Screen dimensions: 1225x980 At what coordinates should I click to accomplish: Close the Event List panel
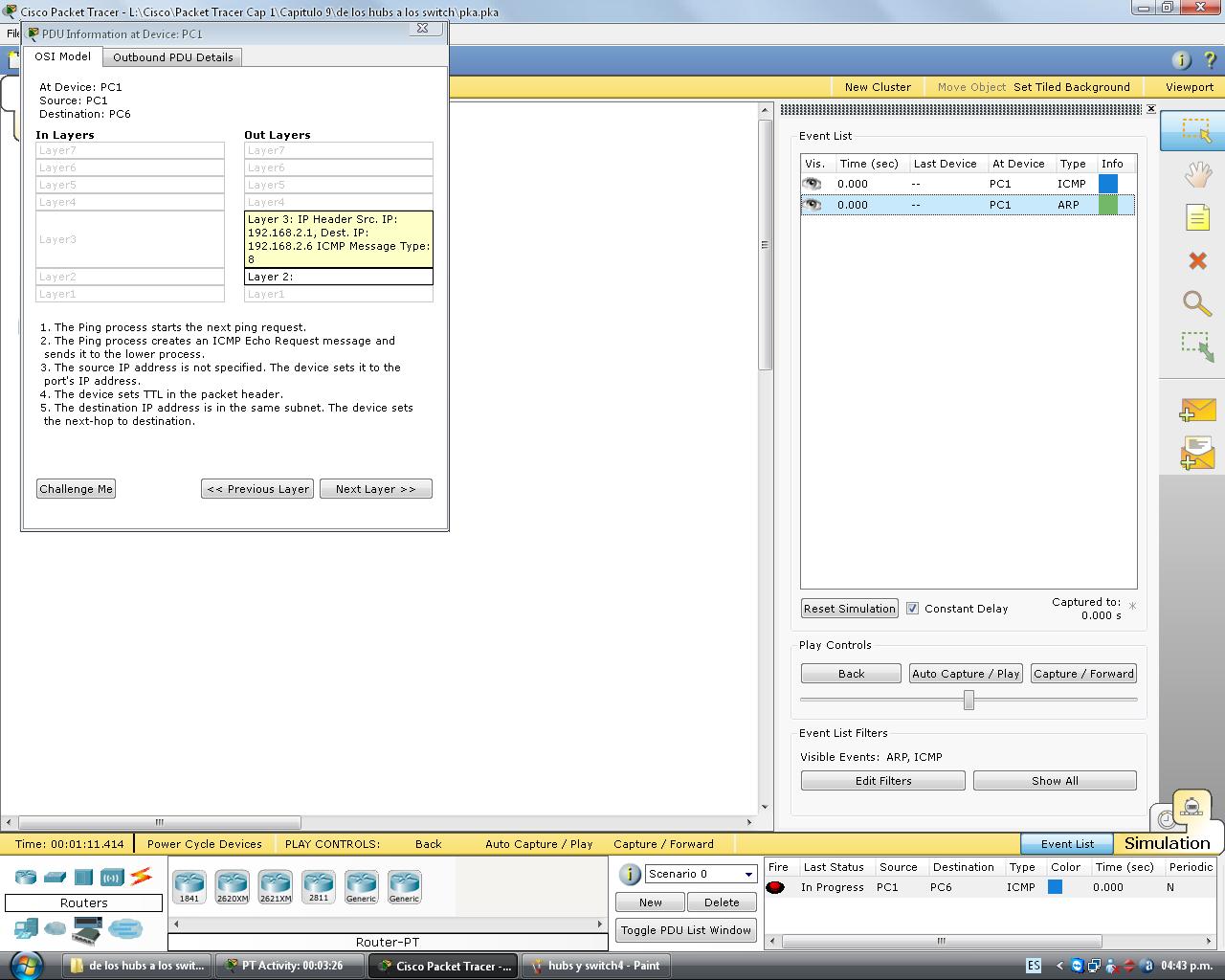click(x=1151, y=109)
